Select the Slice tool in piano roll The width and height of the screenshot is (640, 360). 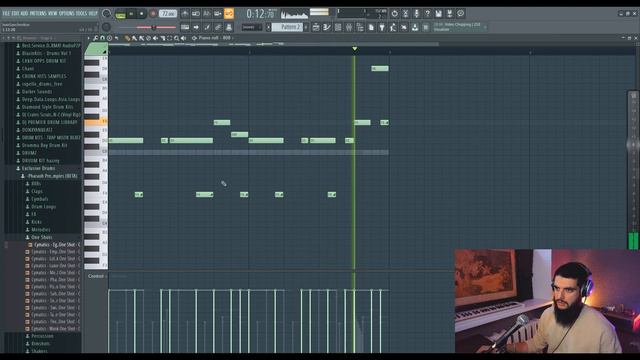click(162, 38)
